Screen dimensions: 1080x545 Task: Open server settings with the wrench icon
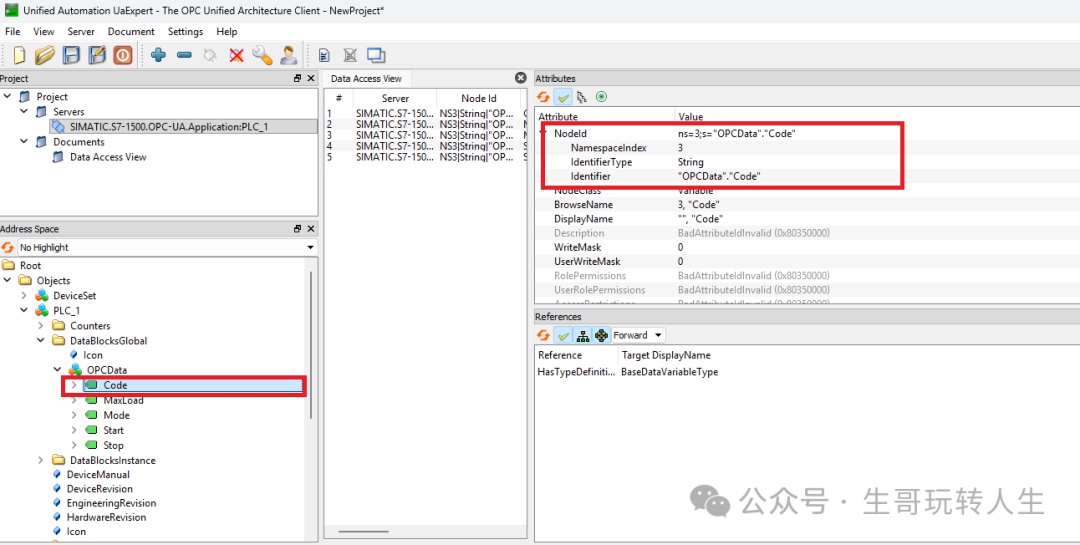pyautogui.click(x=262, y=54)
